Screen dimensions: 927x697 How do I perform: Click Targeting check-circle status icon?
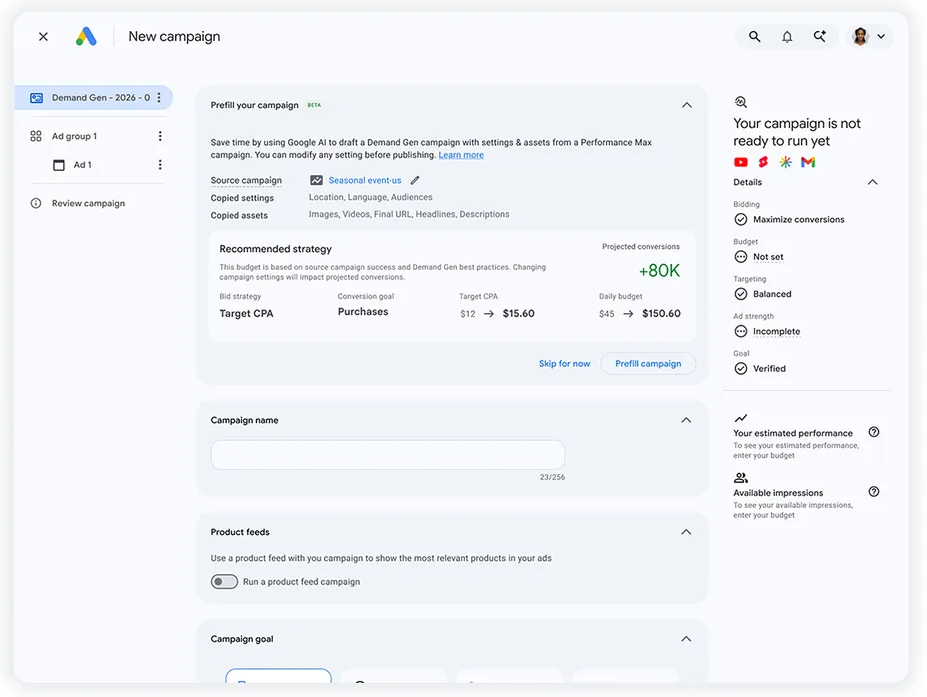(741, 294)
